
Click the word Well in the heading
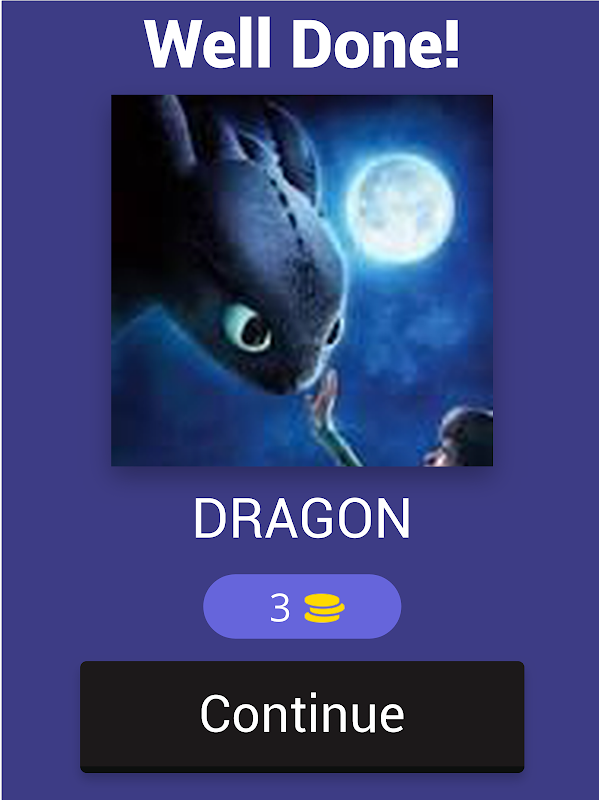(207, 44)
